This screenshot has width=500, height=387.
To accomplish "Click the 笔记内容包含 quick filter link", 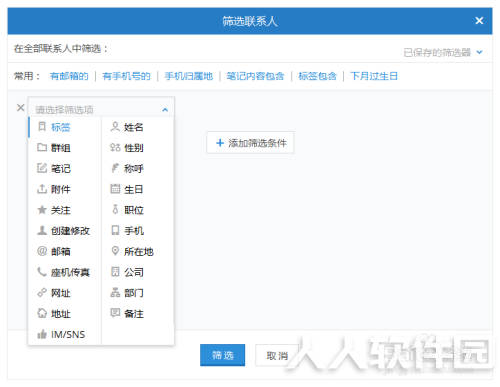I will point(255,76).
